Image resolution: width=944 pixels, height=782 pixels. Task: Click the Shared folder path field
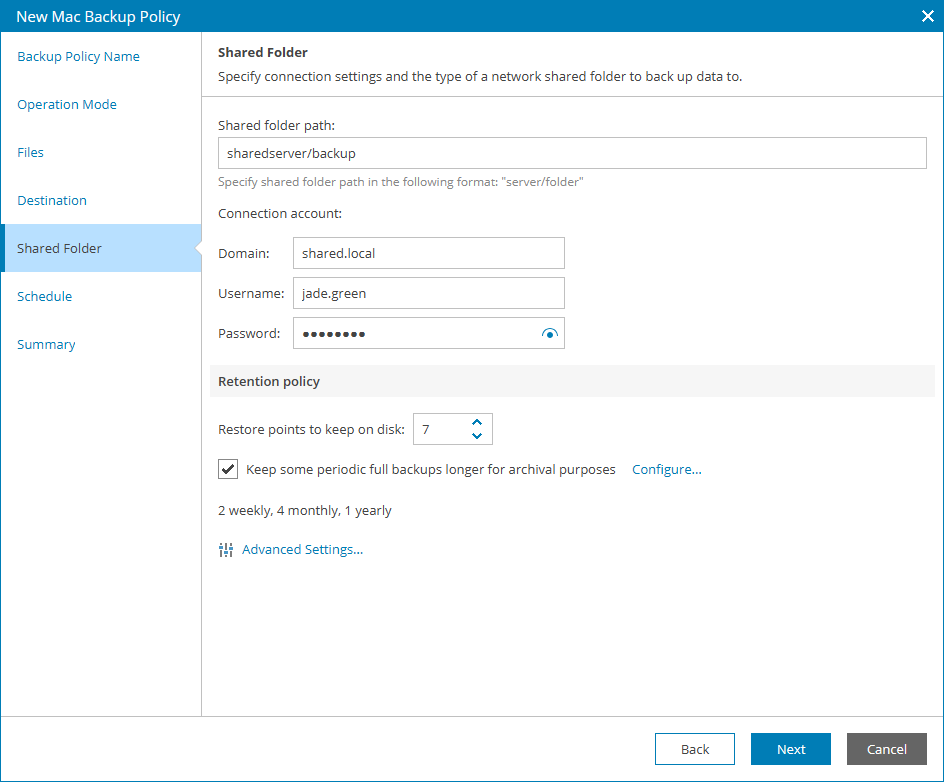tap(572, 154)
